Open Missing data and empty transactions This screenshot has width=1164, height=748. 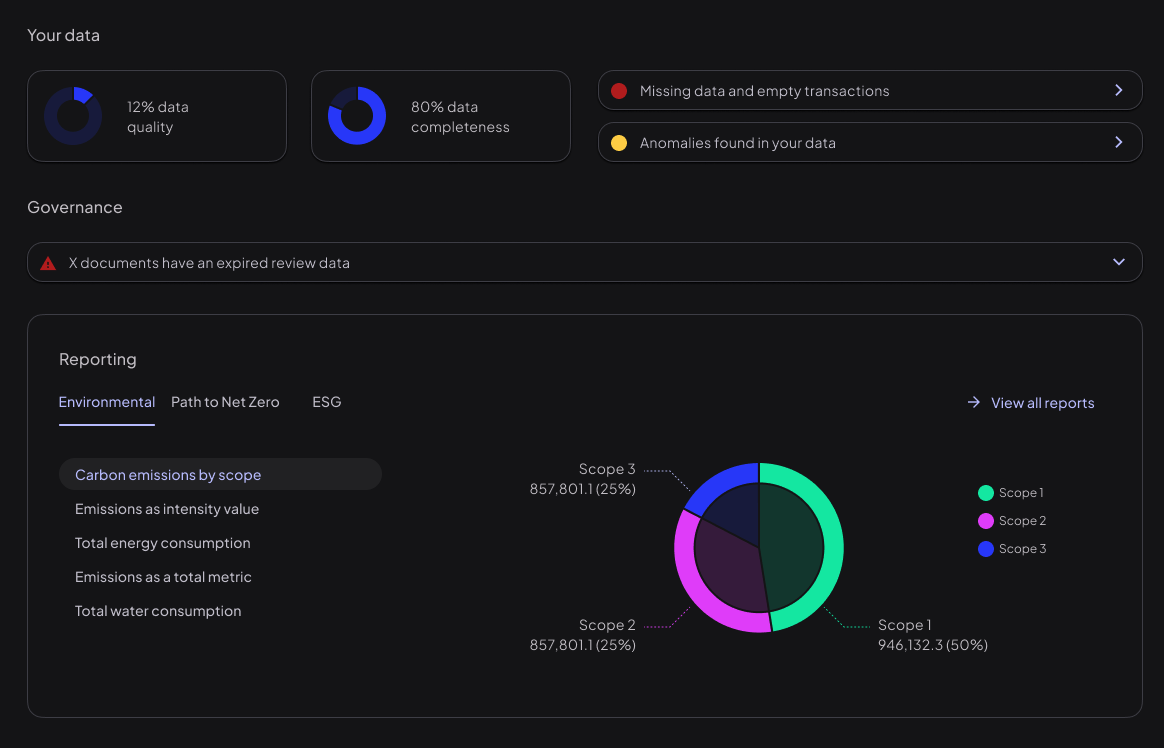[x=870, y=91]
